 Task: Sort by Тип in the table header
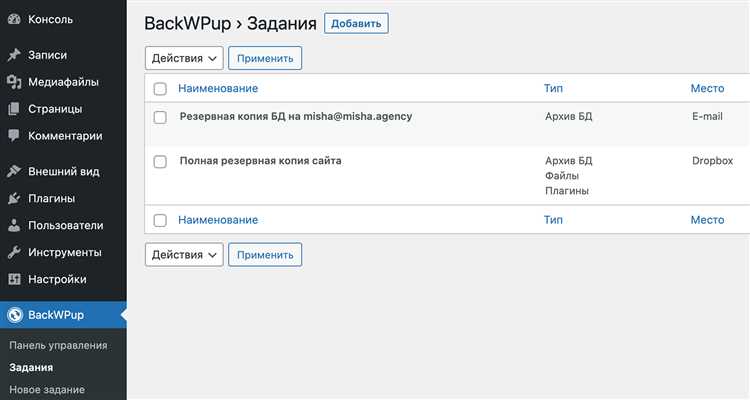click(553, 89)
